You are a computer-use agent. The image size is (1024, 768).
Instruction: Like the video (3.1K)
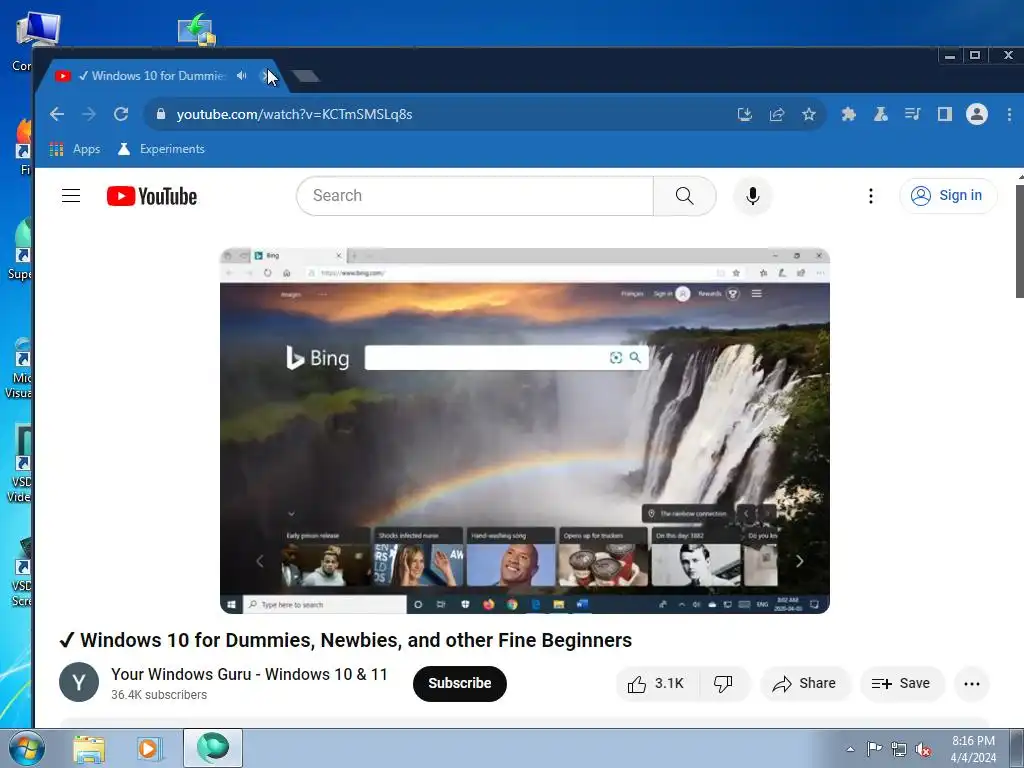[657, 684]
